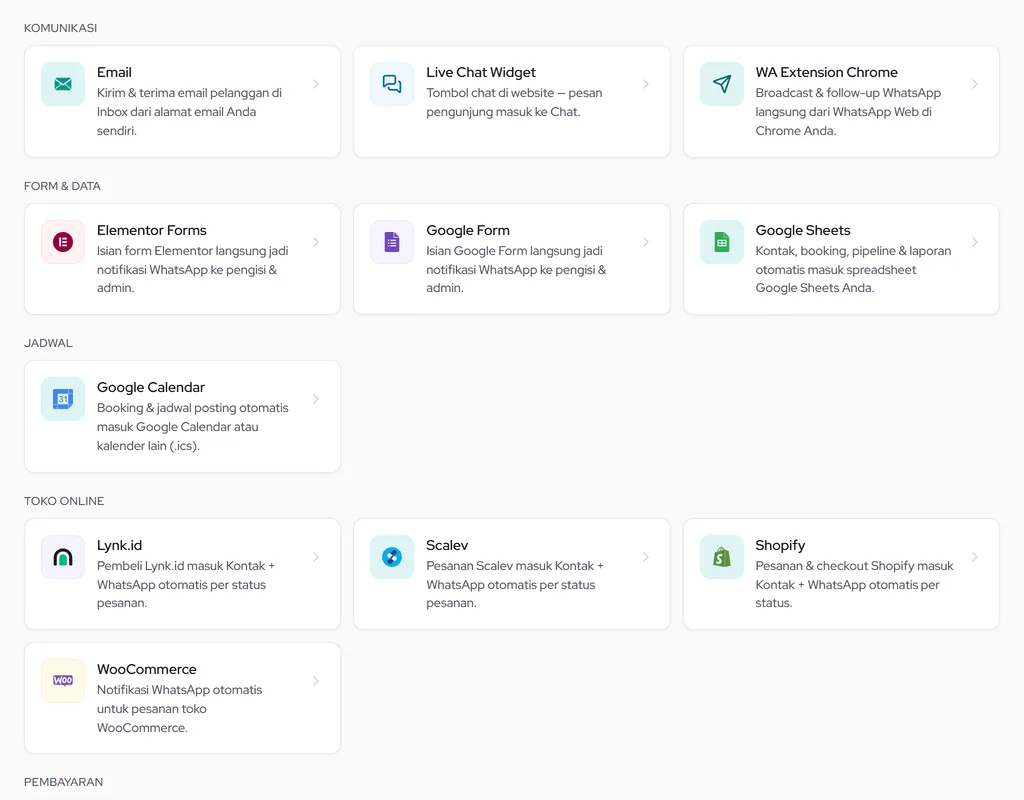Open Live Chat Widget via its chevron
The image size is (1024, 800).
646,84
